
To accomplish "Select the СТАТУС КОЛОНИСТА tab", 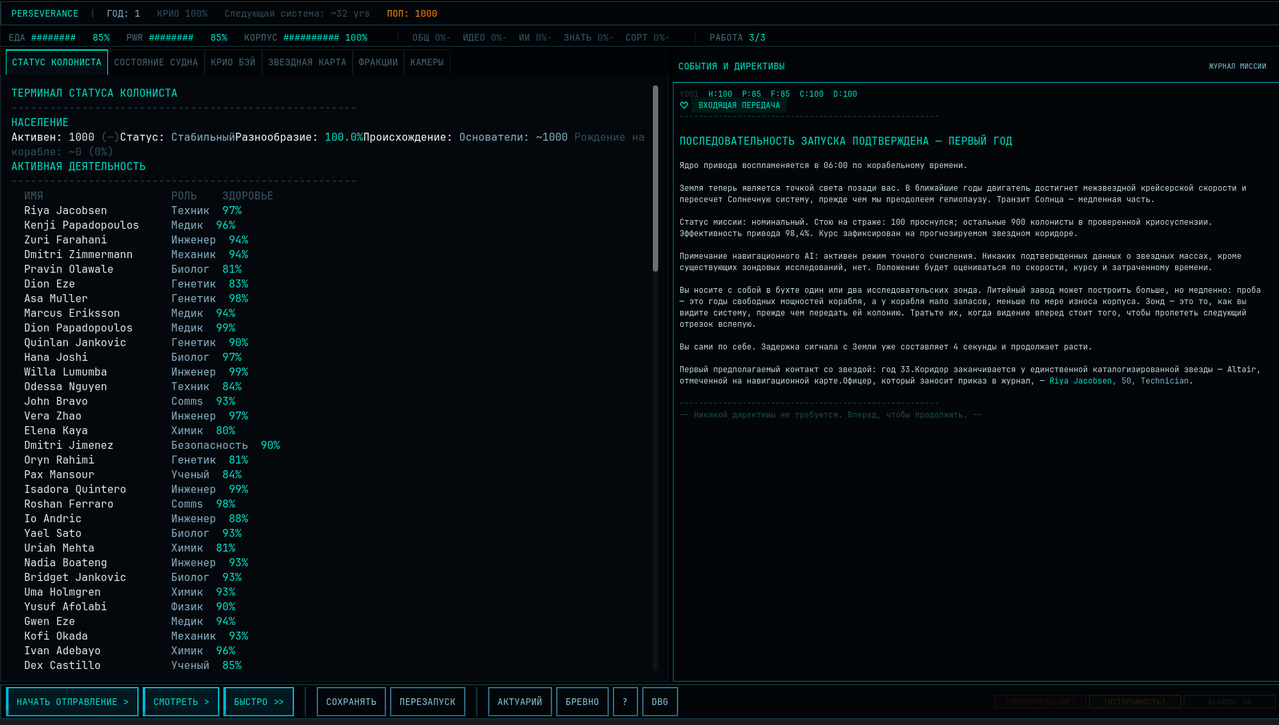I will (57, 62).
